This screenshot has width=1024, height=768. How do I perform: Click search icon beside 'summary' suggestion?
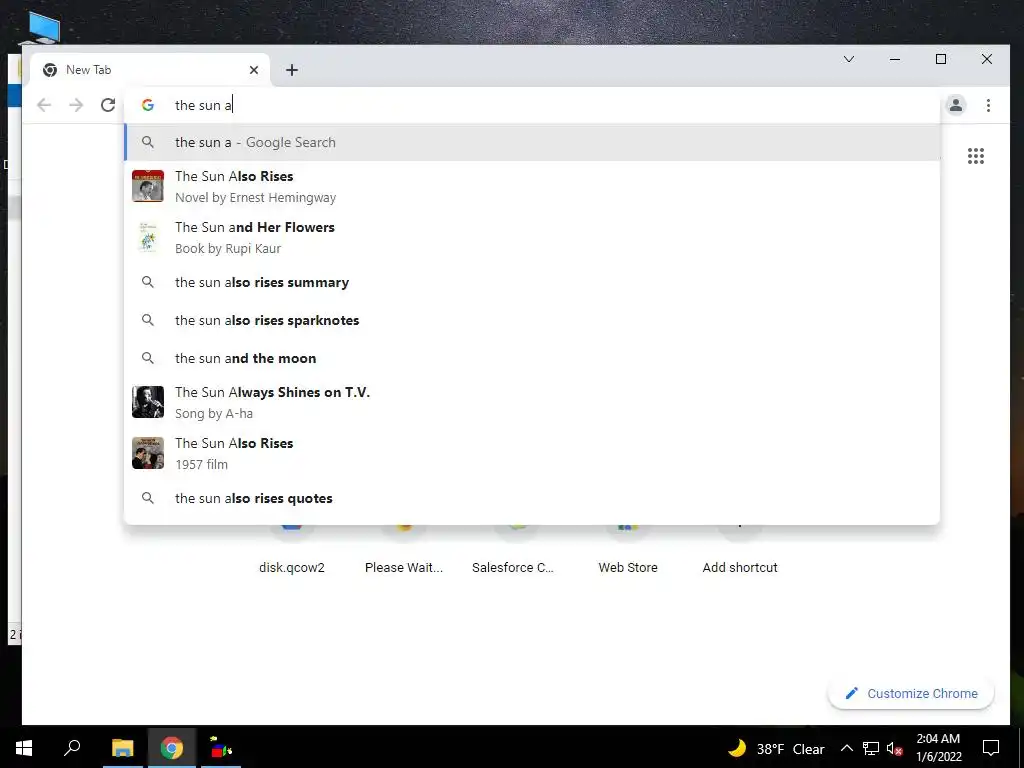click(148, 282)
